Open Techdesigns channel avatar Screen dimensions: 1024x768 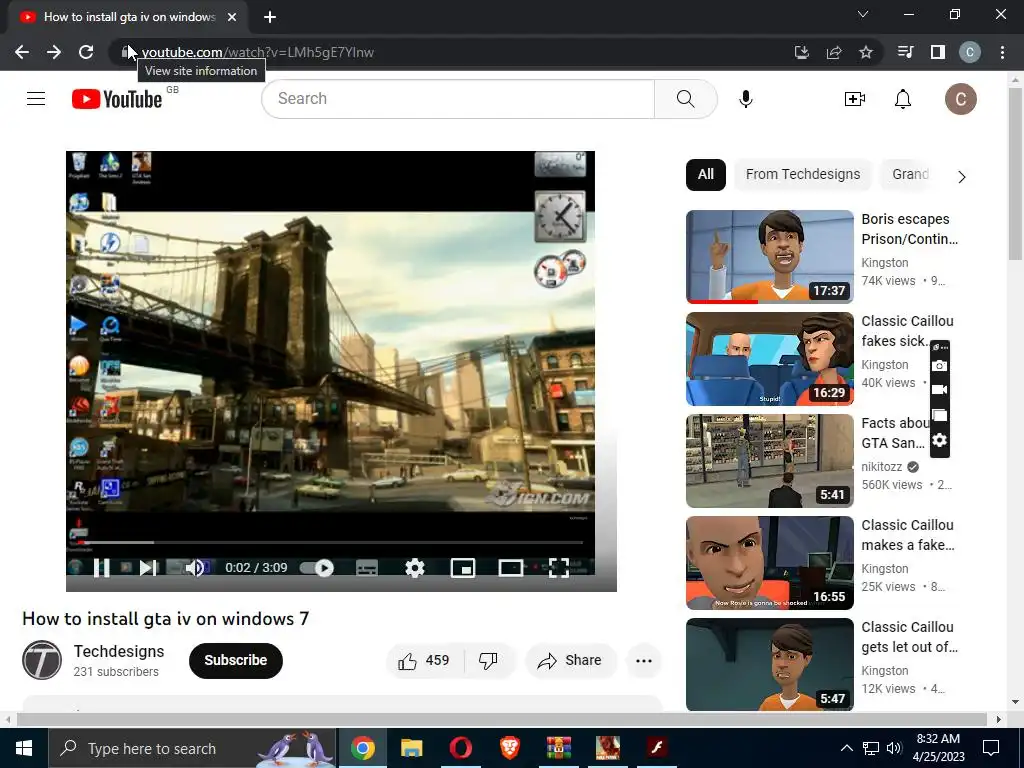pos(42,660)
